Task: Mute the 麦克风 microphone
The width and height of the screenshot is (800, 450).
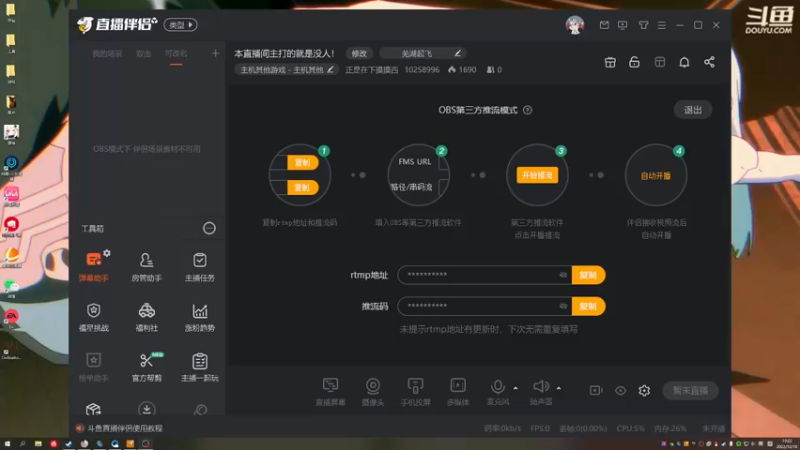Action: coord(497,391)
